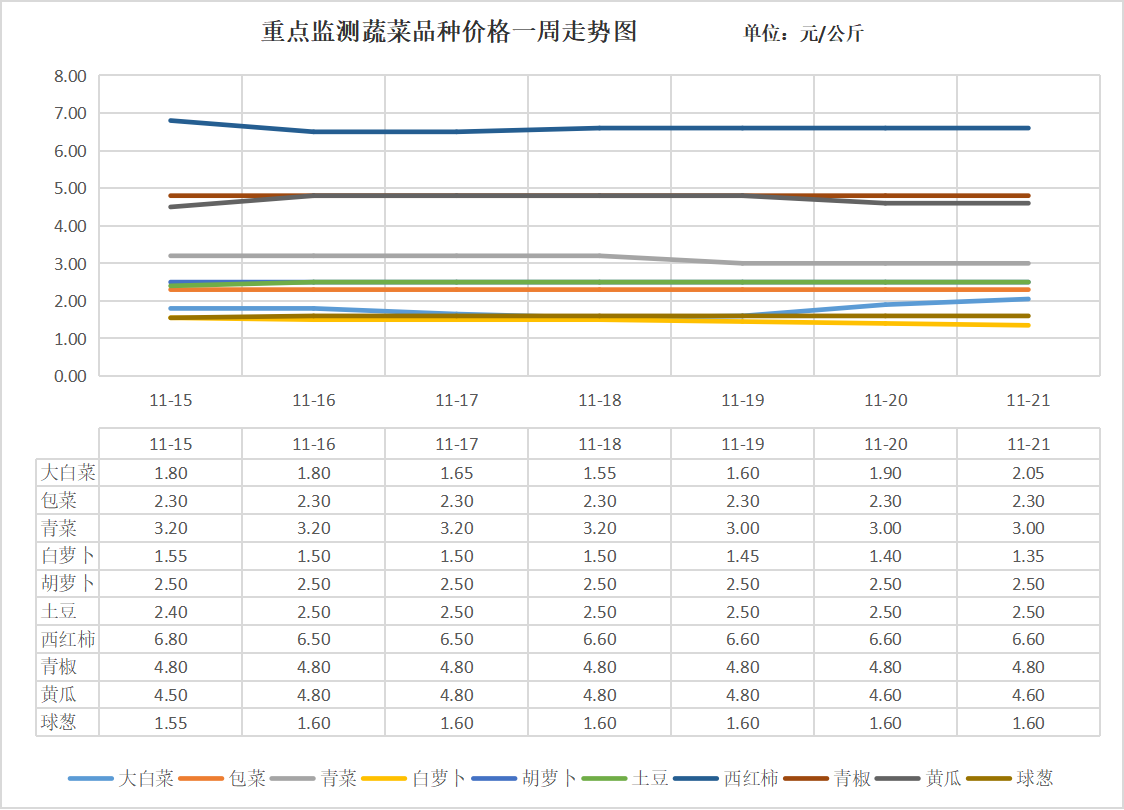
Task: Select the 西红柿 legend entry
Action: 750,778
